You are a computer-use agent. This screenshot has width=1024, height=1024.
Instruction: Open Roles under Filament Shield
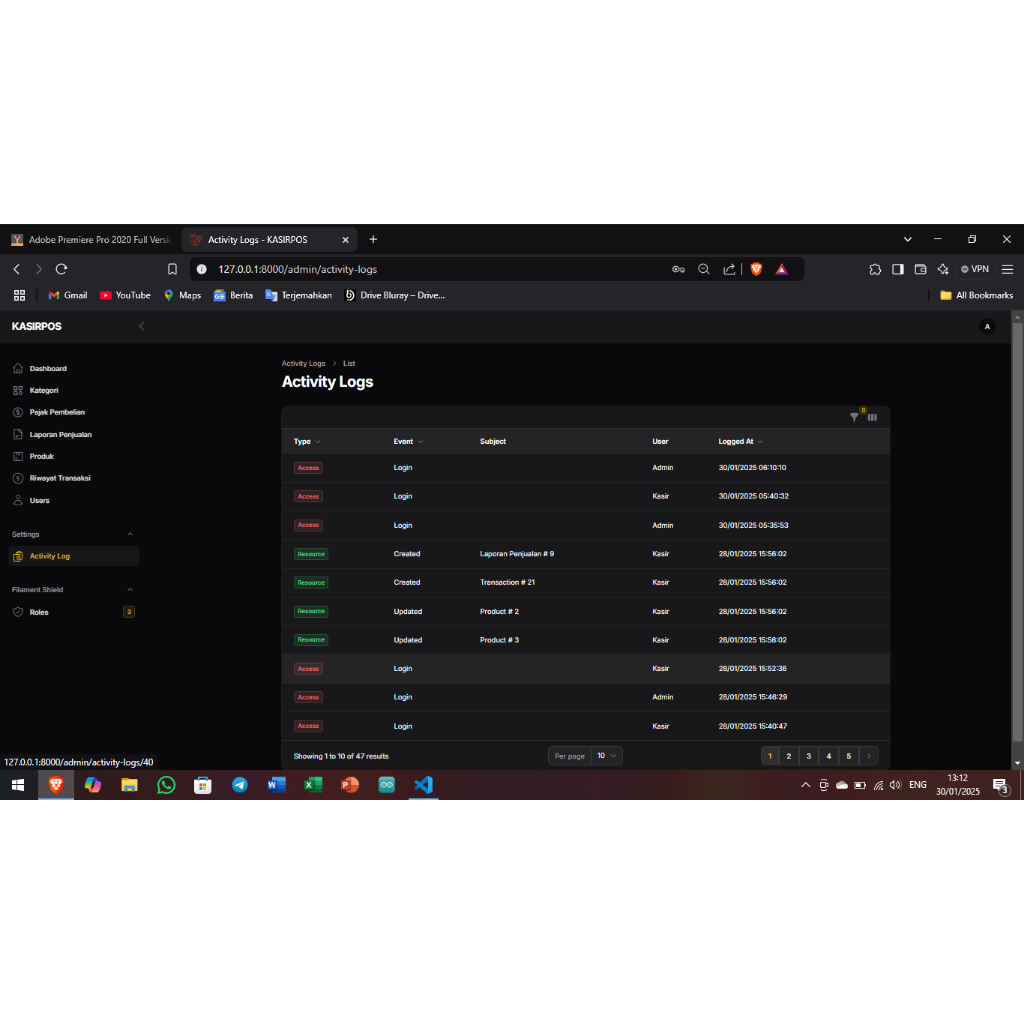point(73,612)
